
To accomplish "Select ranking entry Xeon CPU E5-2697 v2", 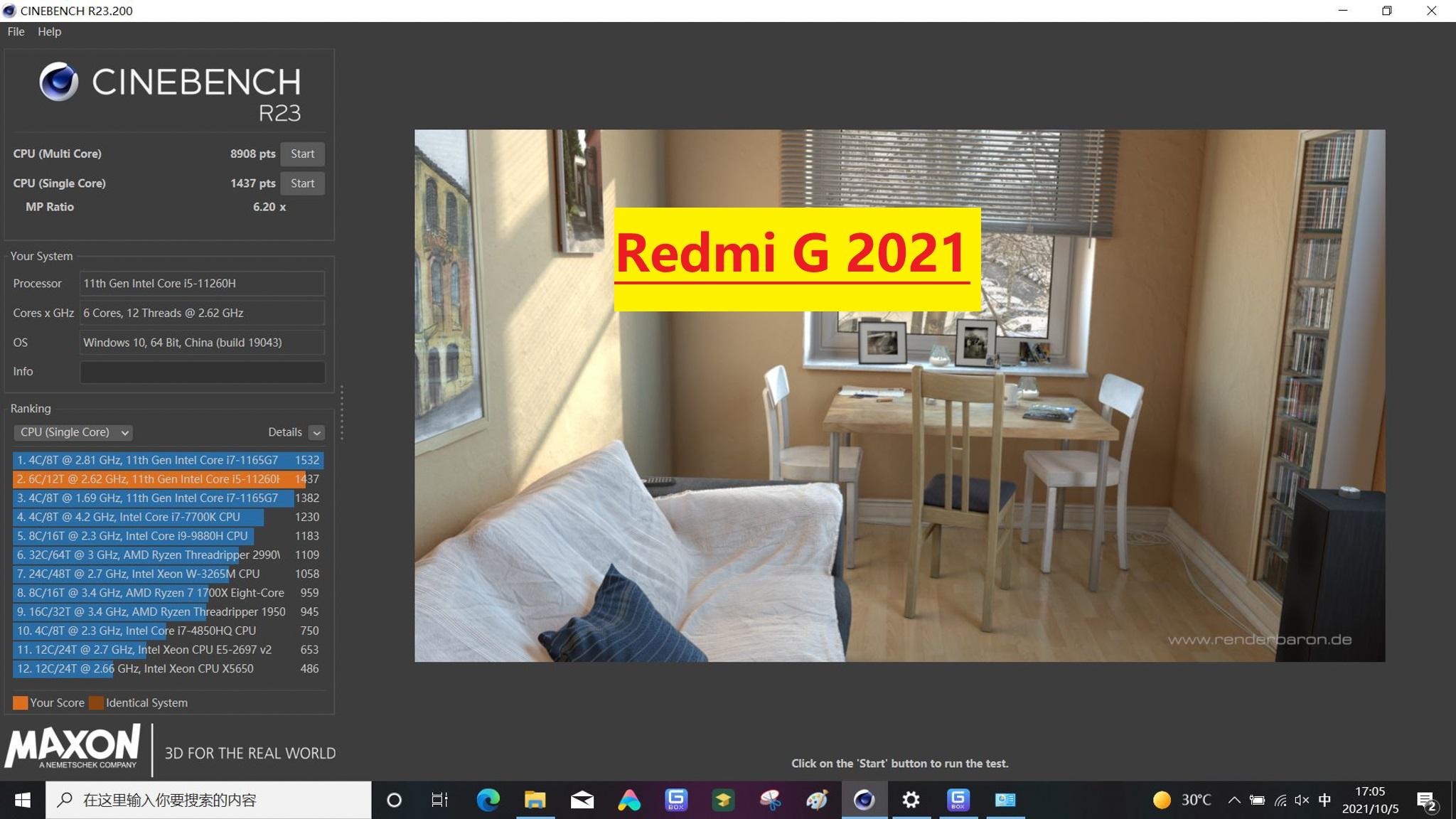I will [x=168, y=650].
